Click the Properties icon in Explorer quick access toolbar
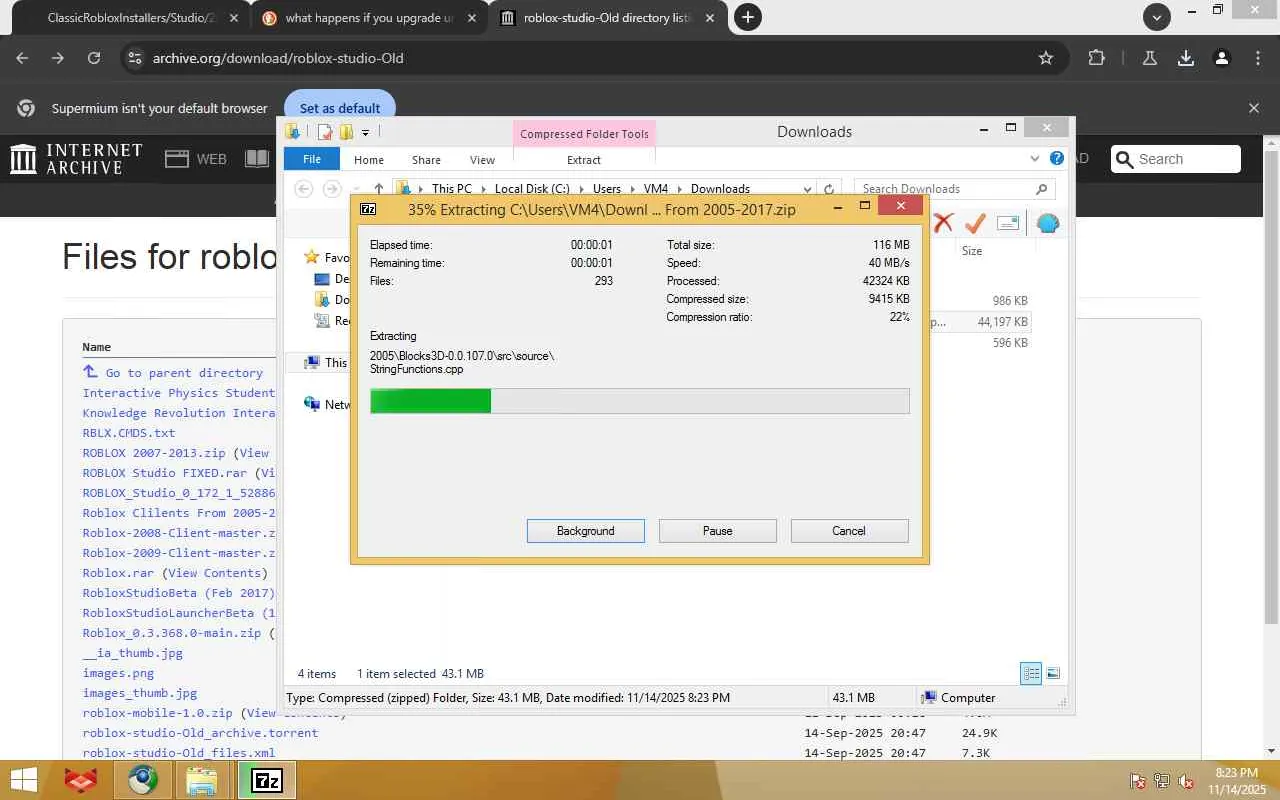Image resolution: width=1280 pixels, height=800 pixels. [x=325, y=132]
